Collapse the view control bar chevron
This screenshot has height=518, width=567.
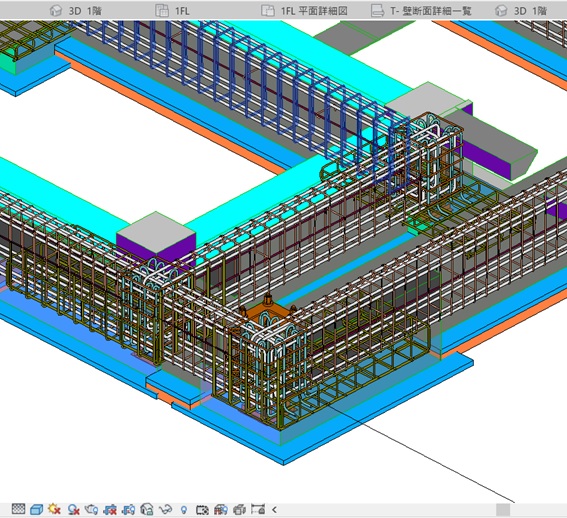[x=274, y=510]
